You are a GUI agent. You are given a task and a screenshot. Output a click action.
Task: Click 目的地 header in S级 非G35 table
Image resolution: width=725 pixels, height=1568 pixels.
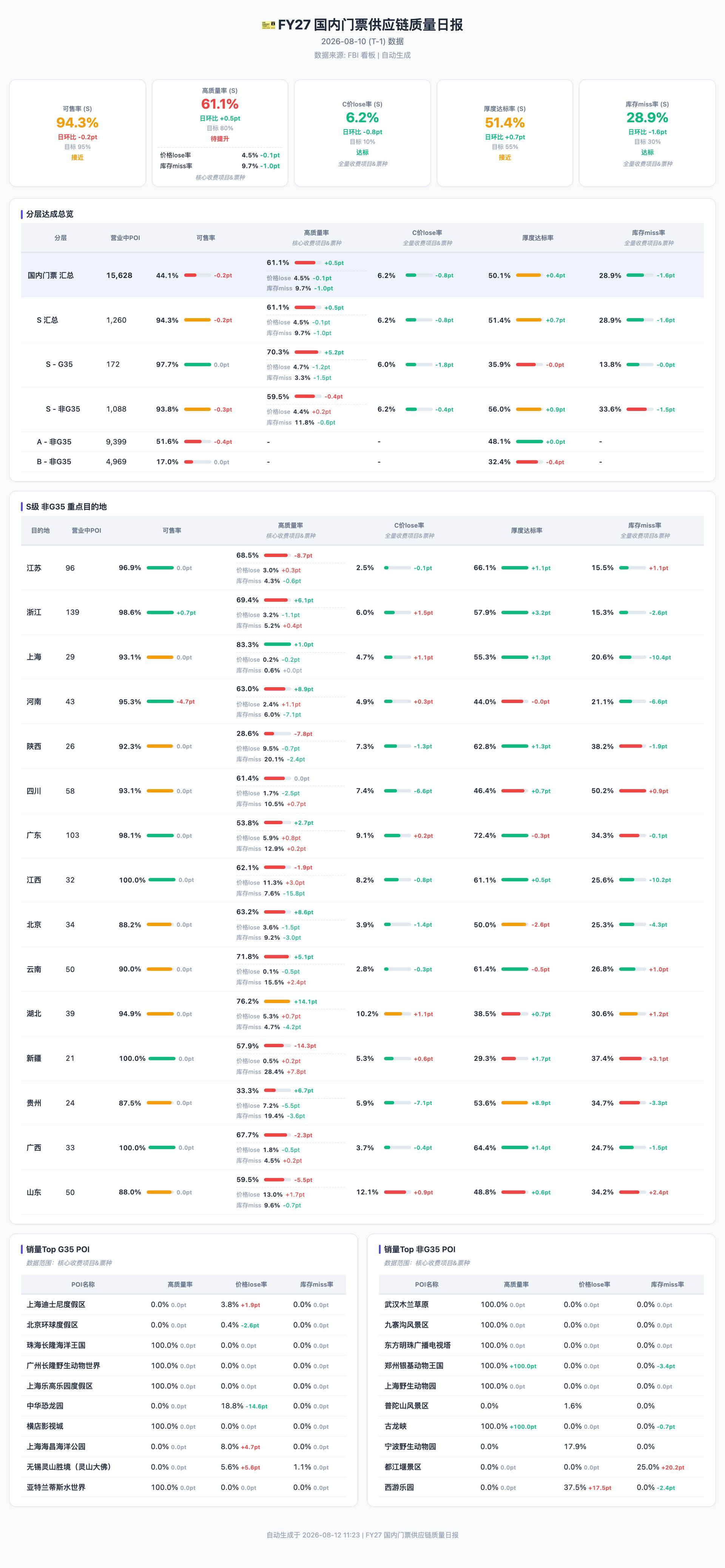[40, 531]
